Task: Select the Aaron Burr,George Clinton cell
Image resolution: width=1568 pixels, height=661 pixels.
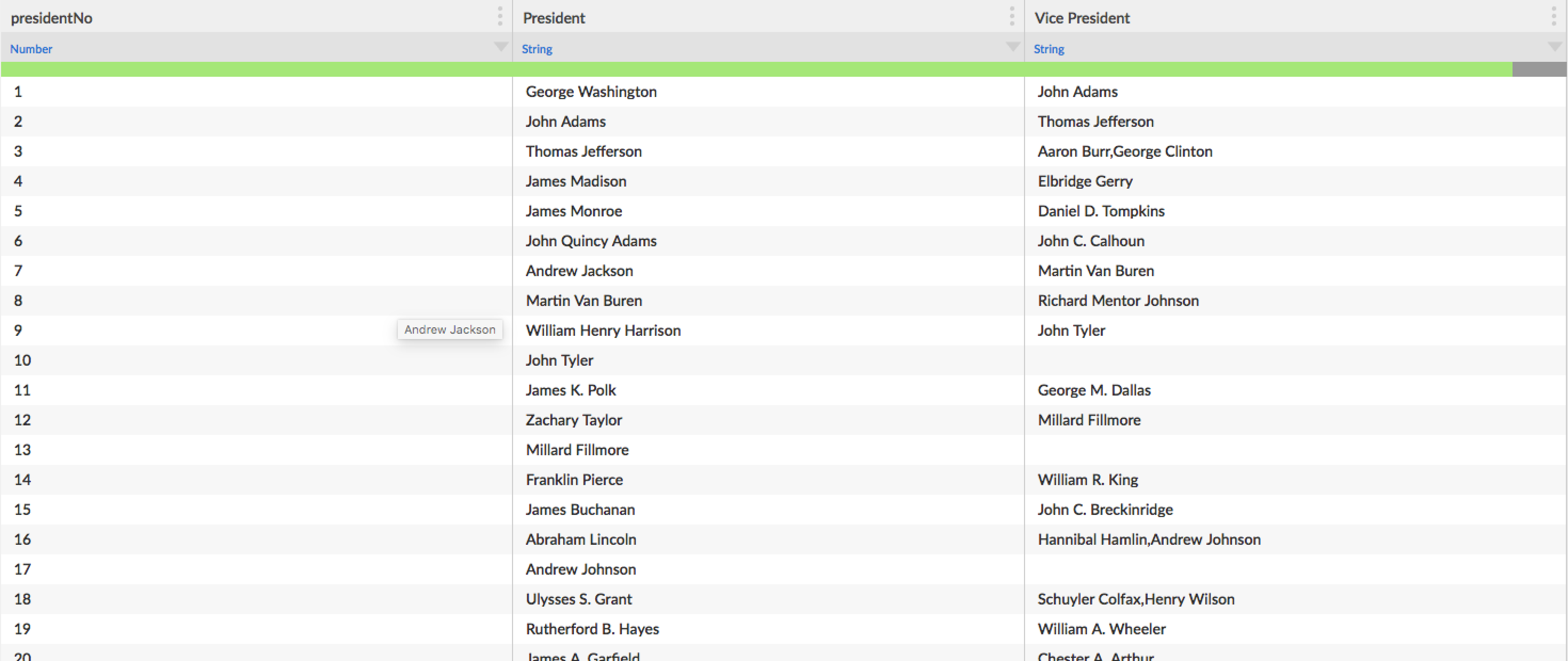Action: pos(1124,151)
